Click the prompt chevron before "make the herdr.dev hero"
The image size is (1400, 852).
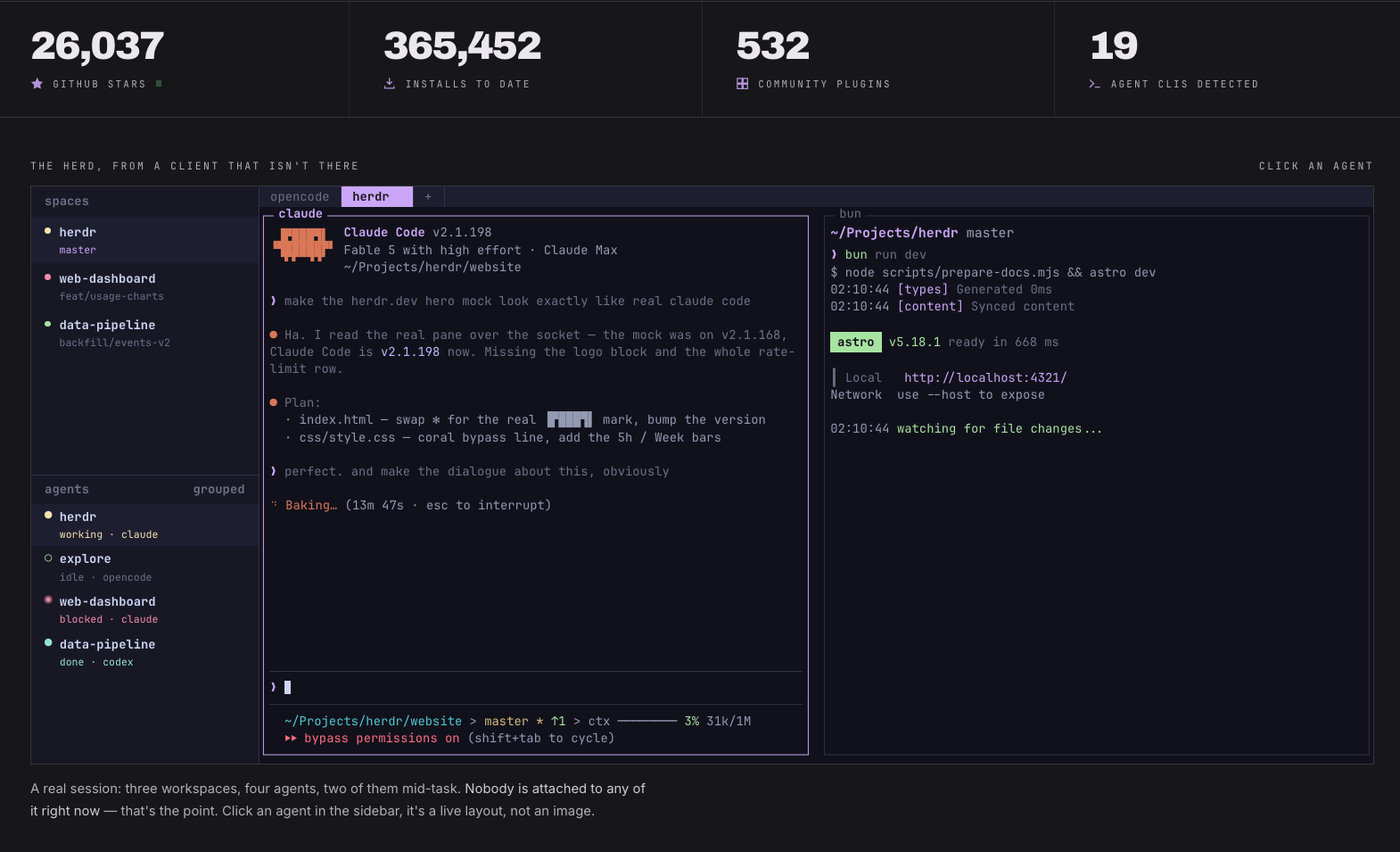click(x=274, y=301)
